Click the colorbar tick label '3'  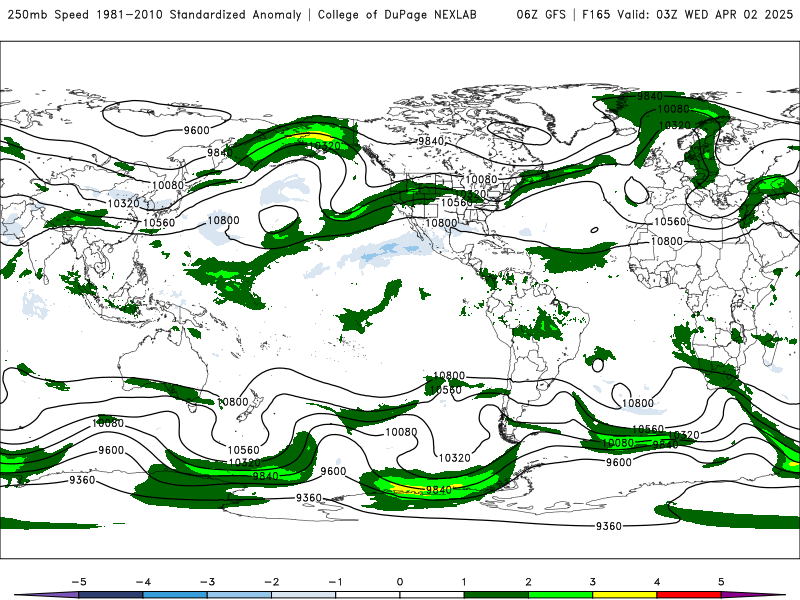(x=592, y=582)
